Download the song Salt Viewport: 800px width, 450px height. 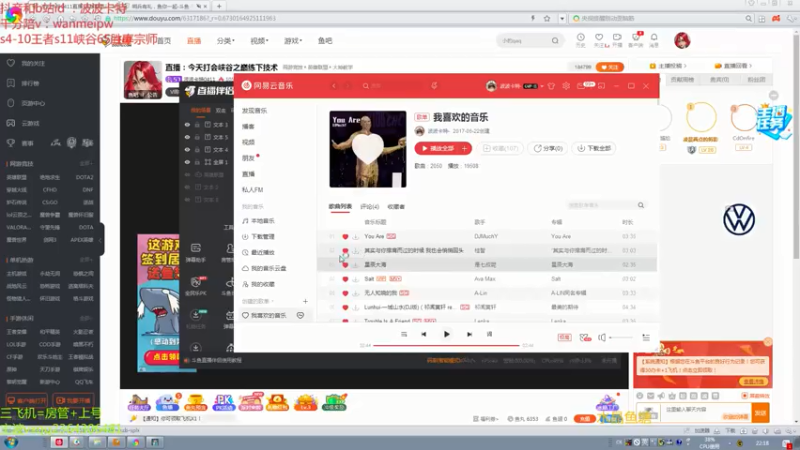(x=356, y=279)
